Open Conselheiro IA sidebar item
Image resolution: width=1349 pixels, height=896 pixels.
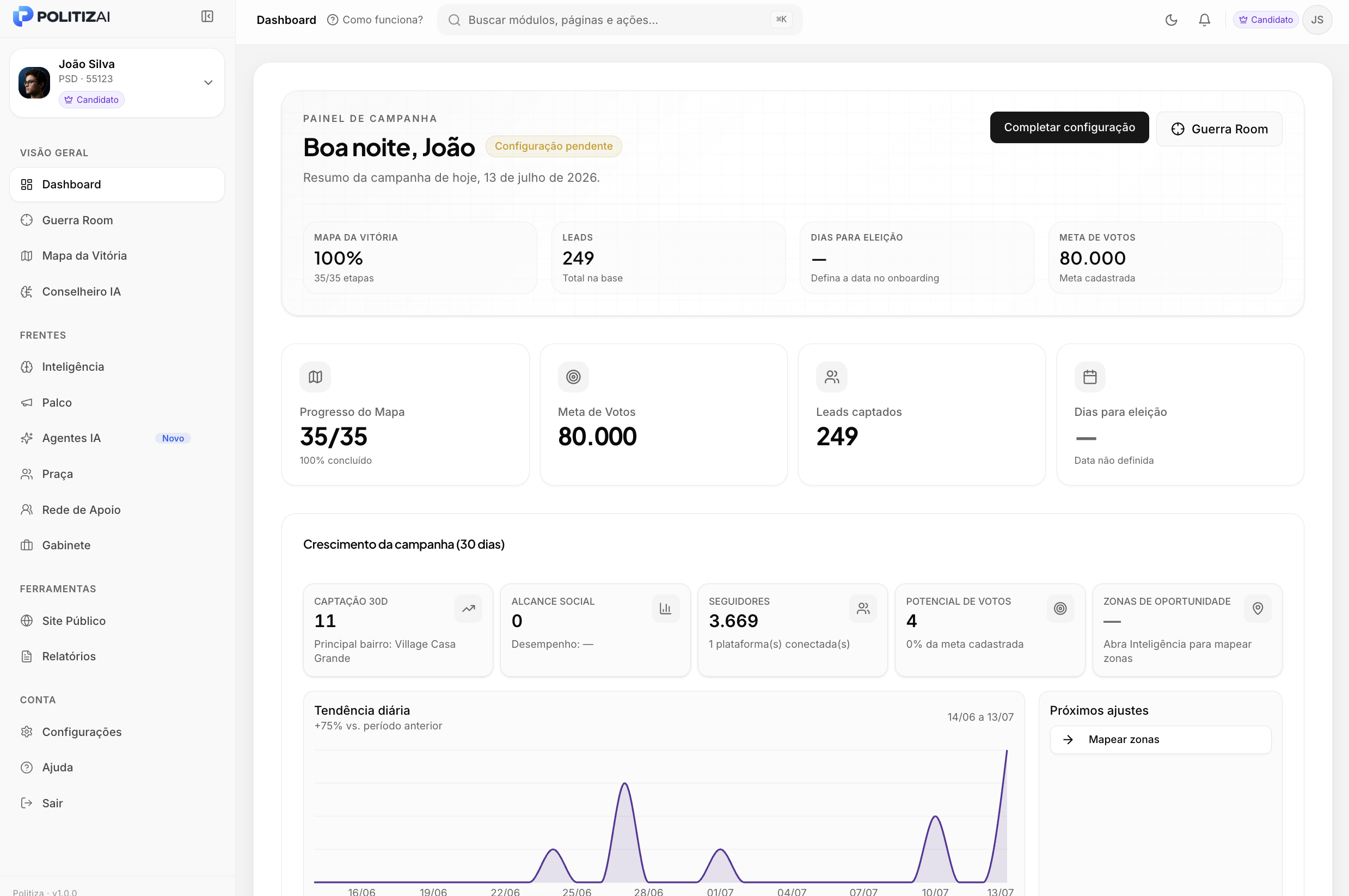coord(117,291)
